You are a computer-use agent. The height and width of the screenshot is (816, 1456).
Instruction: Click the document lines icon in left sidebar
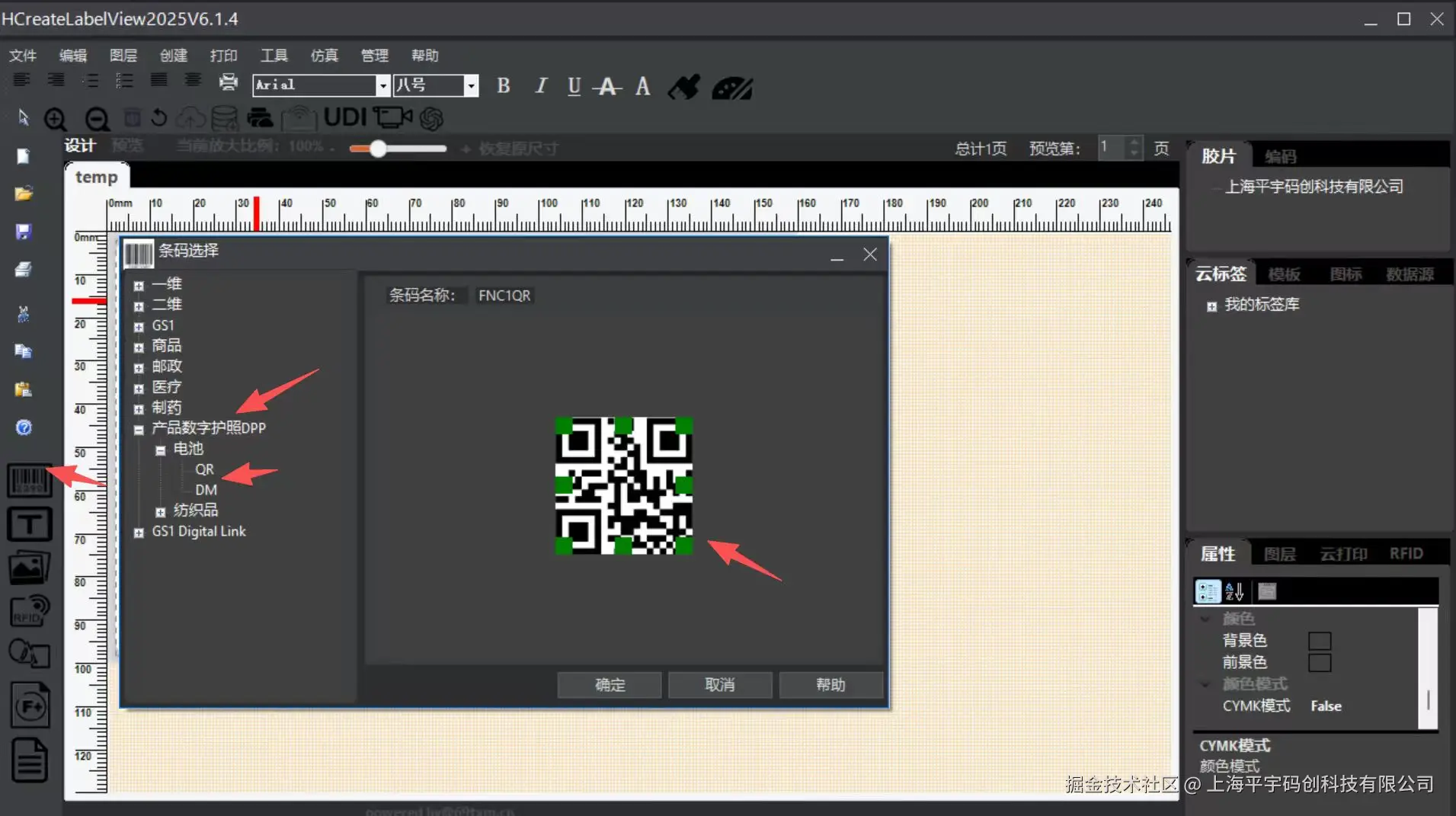click(30, 760)
